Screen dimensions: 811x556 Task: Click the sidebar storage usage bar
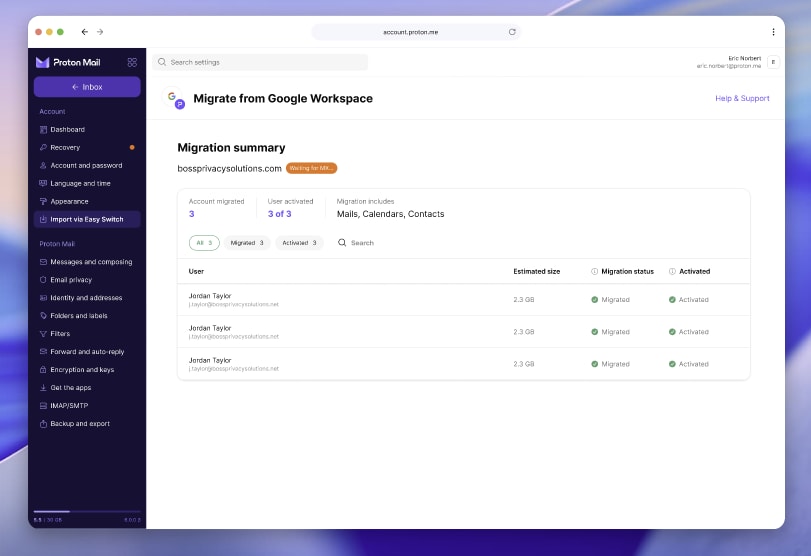(87, 512)
